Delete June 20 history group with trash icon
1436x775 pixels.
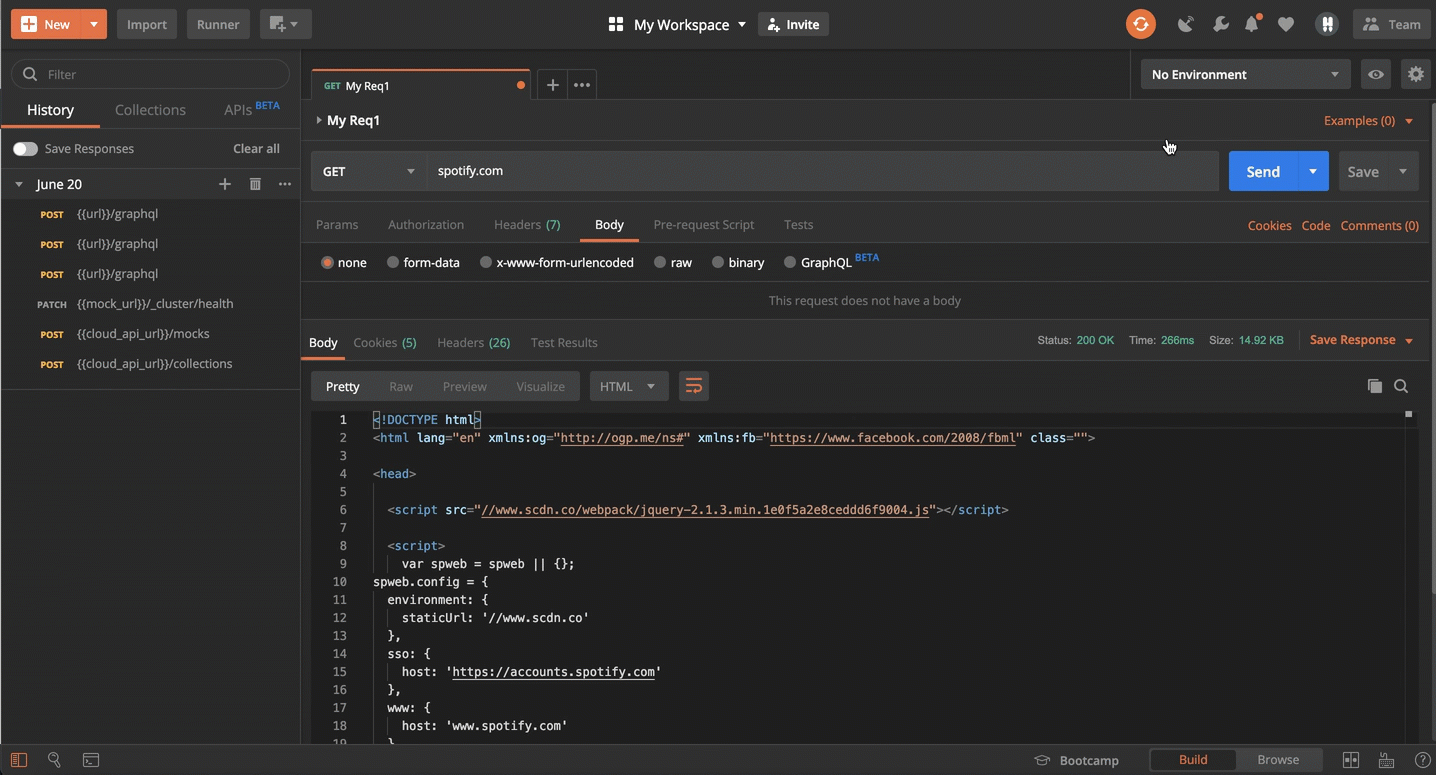click(255, 184)
